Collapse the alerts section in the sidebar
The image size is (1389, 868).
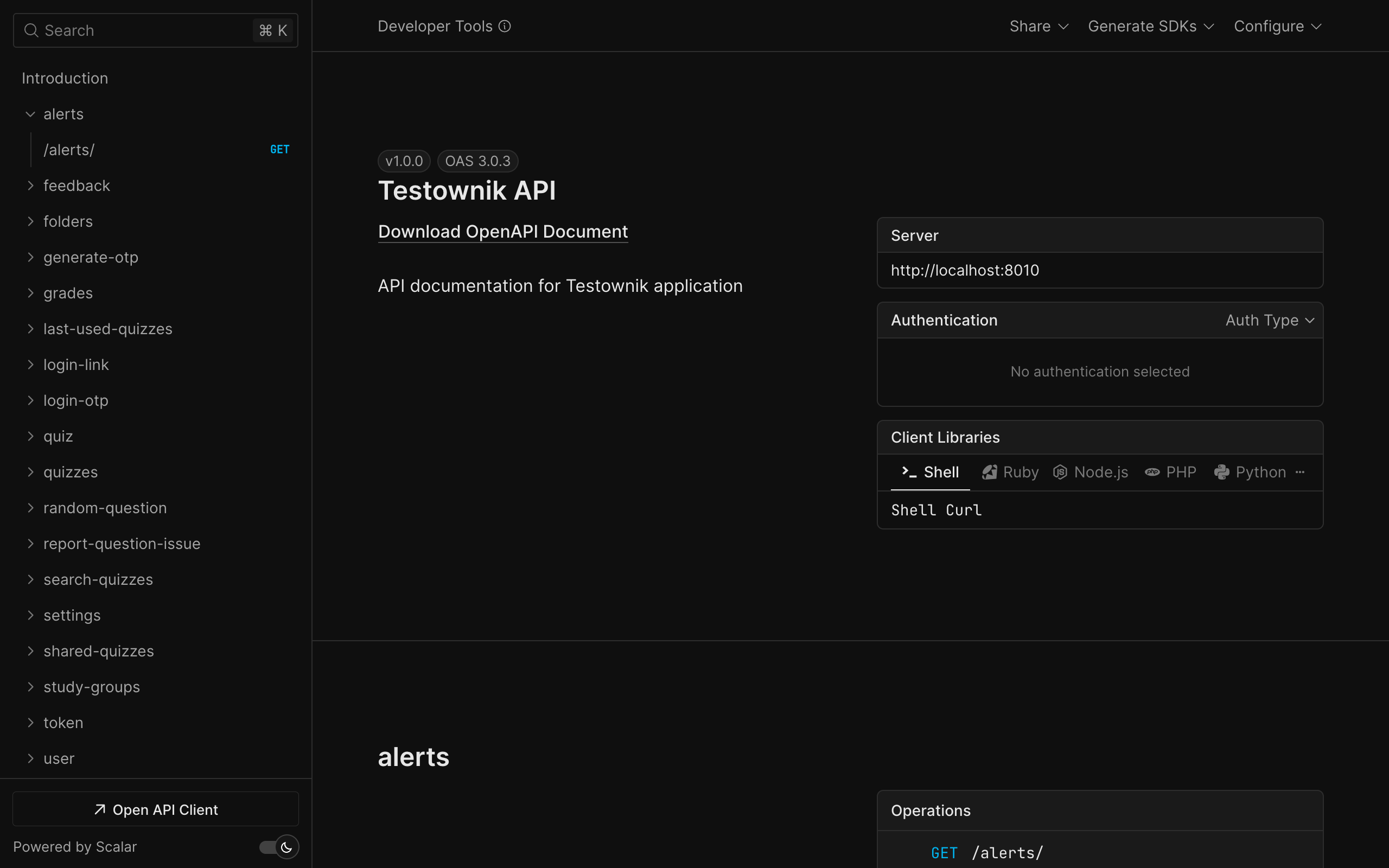(30, 114)
